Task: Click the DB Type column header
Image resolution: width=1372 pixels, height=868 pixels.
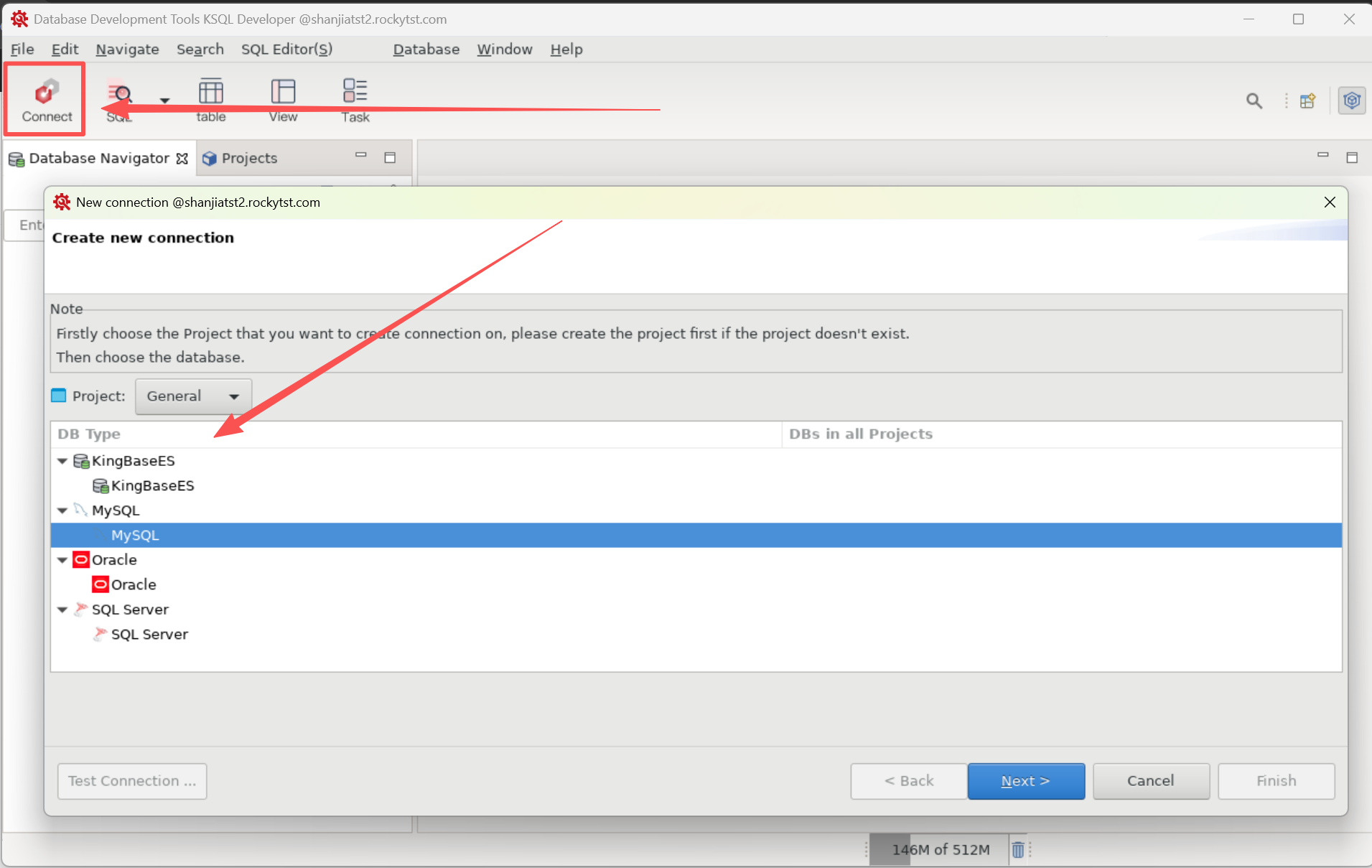Action: pos(416,434)
